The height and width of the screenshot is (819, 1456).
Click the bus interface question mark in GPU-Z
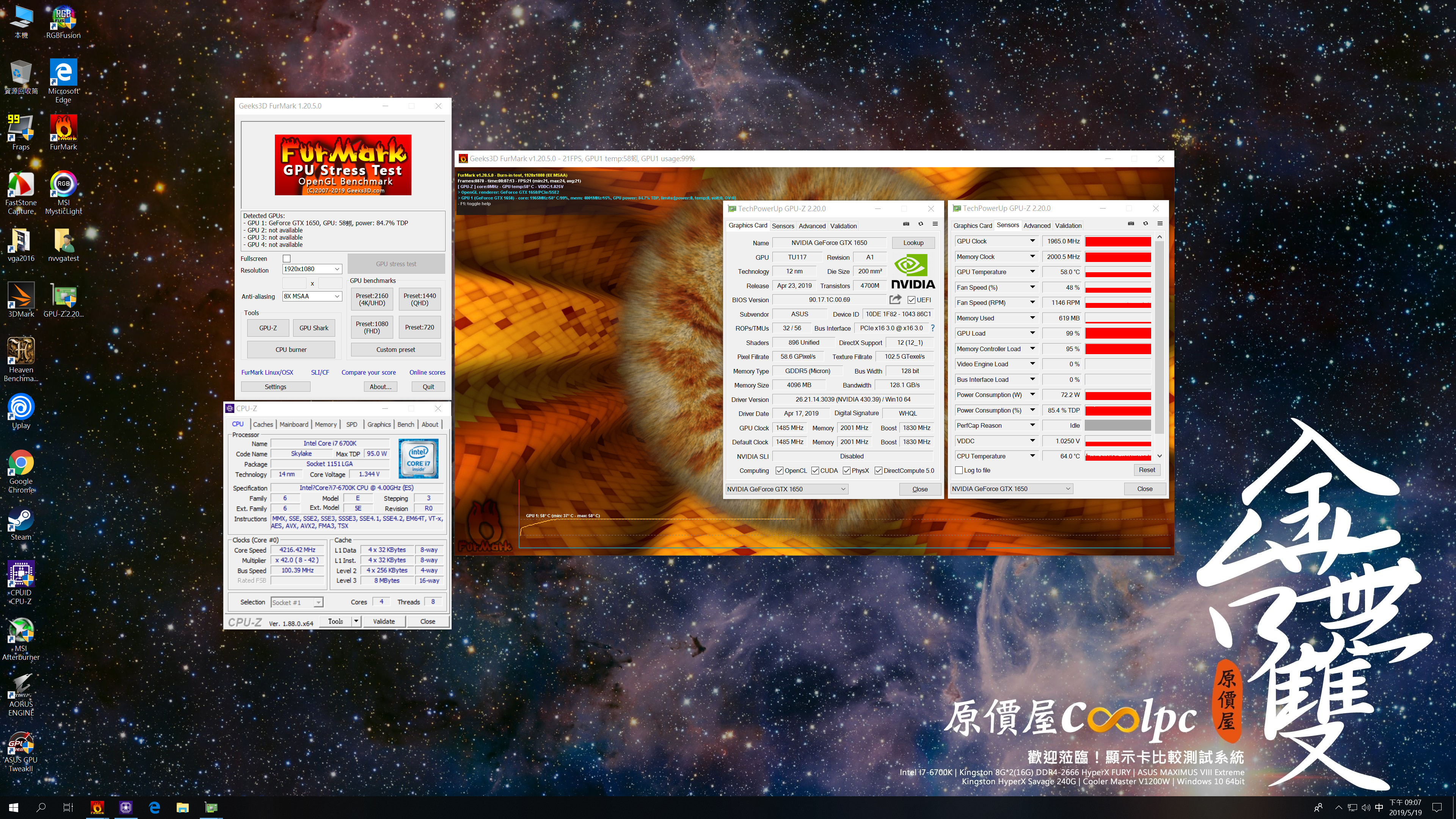pyautogui.click(x=933, y=328)
